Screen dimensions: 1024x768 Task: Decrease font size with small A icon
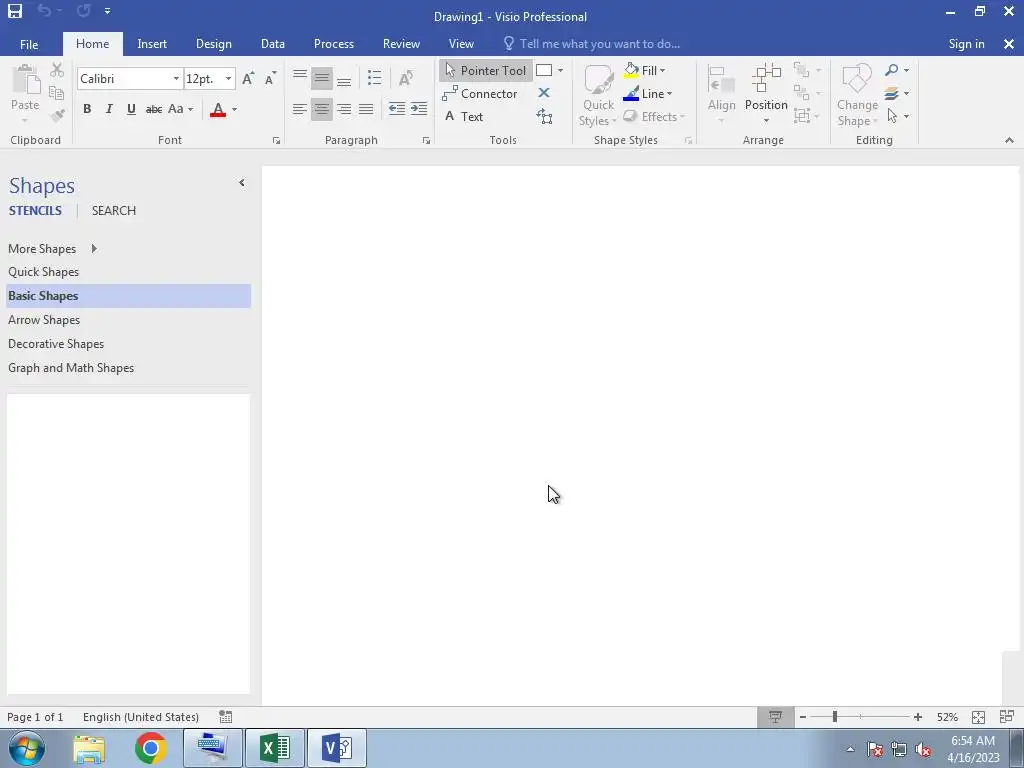(270, 78)
